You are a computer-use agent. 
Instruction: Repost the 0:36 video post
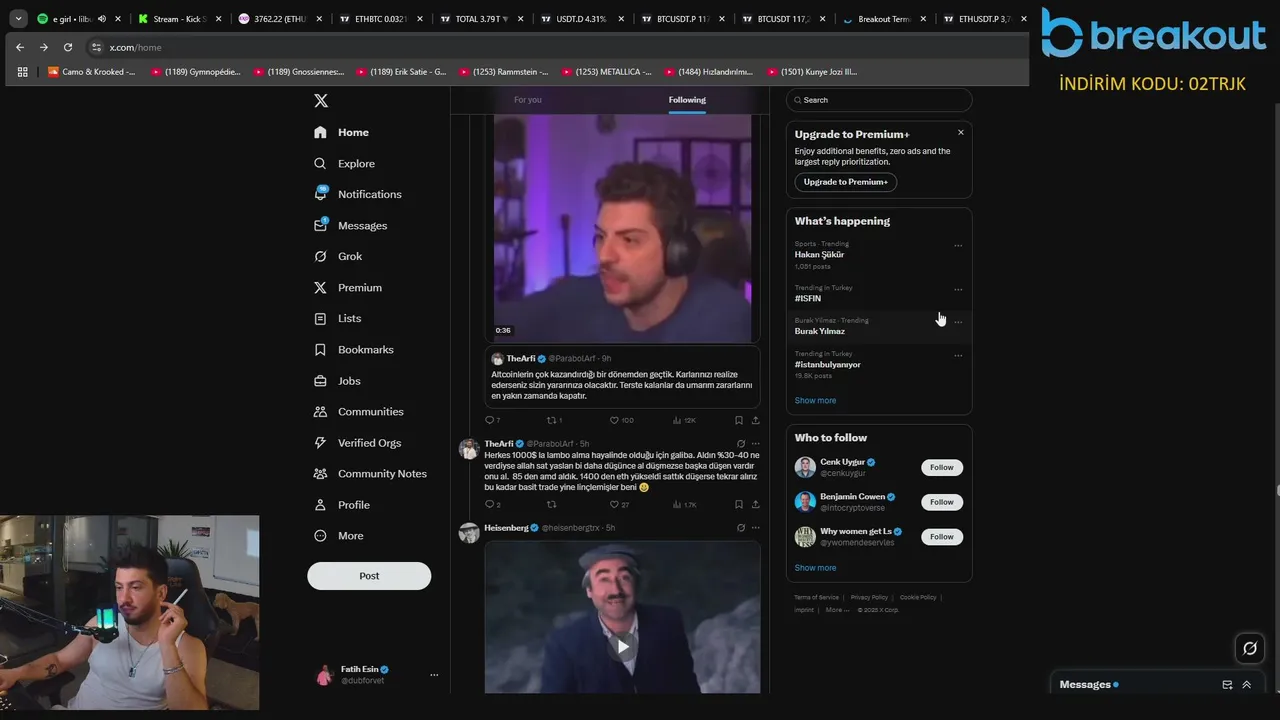click(x=552, y=420)
